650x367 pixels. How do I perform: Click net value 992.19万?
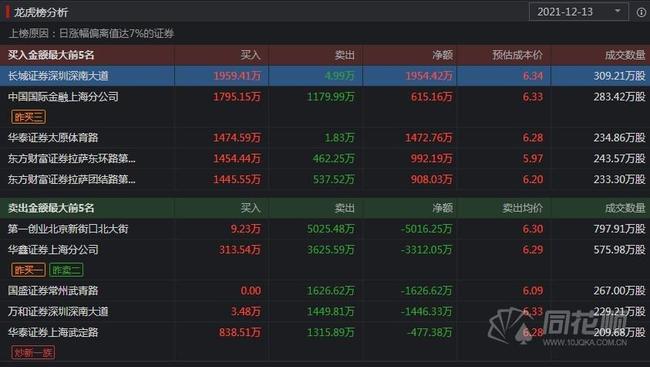(x=432, y=158)
